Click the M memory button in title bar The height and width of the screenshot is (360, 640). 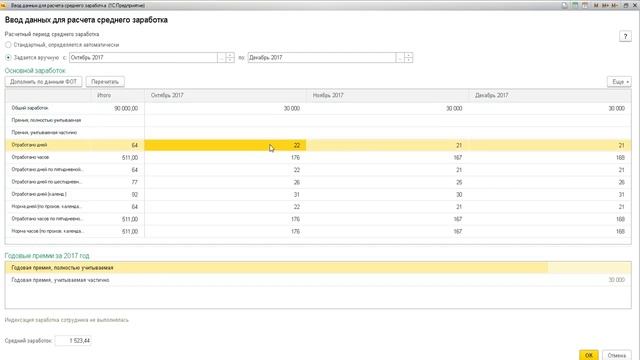point(596,5)
